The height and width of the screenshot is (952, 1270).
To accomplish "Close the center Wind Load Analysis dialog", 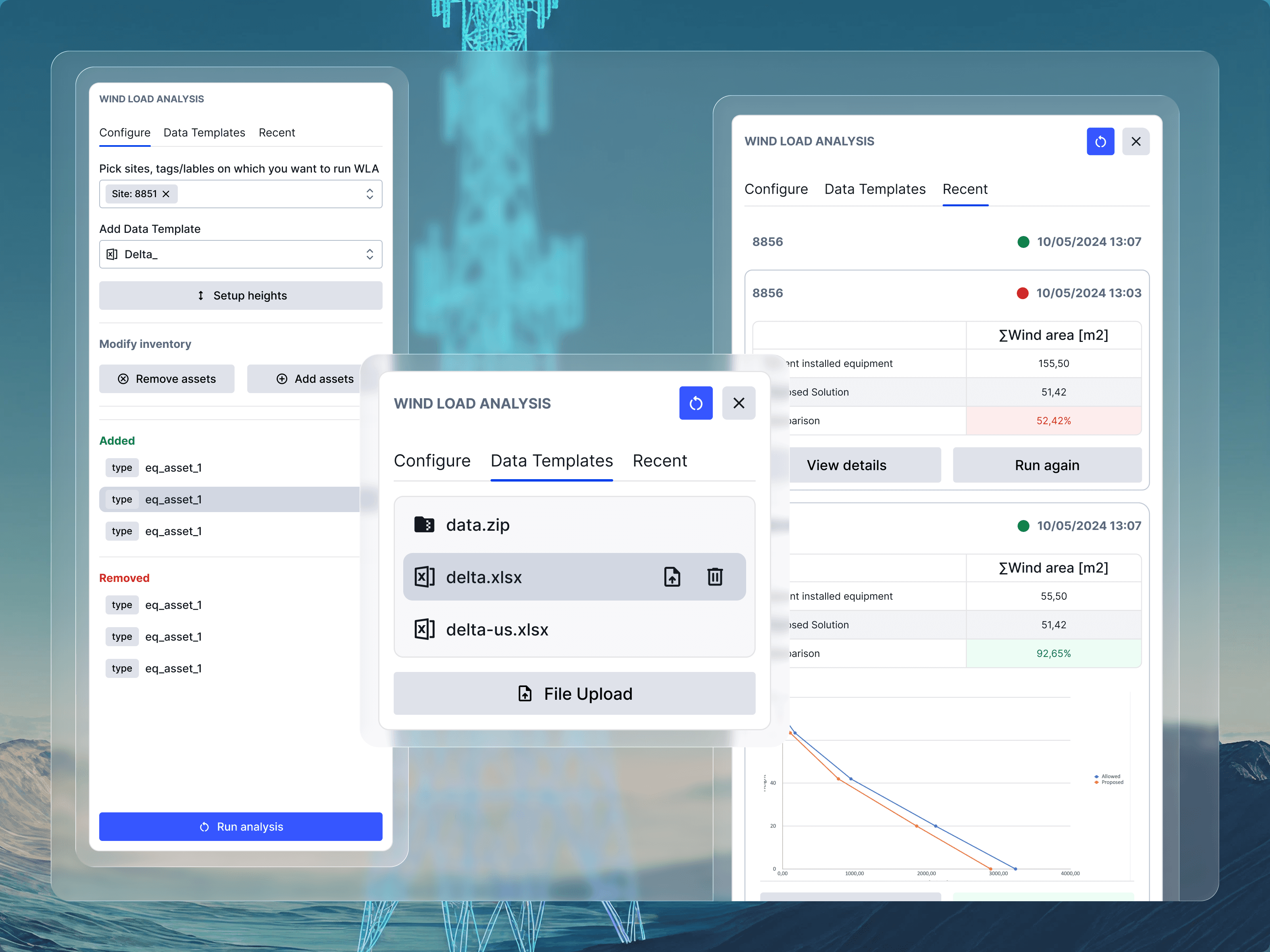I will (x=738, y=403).
